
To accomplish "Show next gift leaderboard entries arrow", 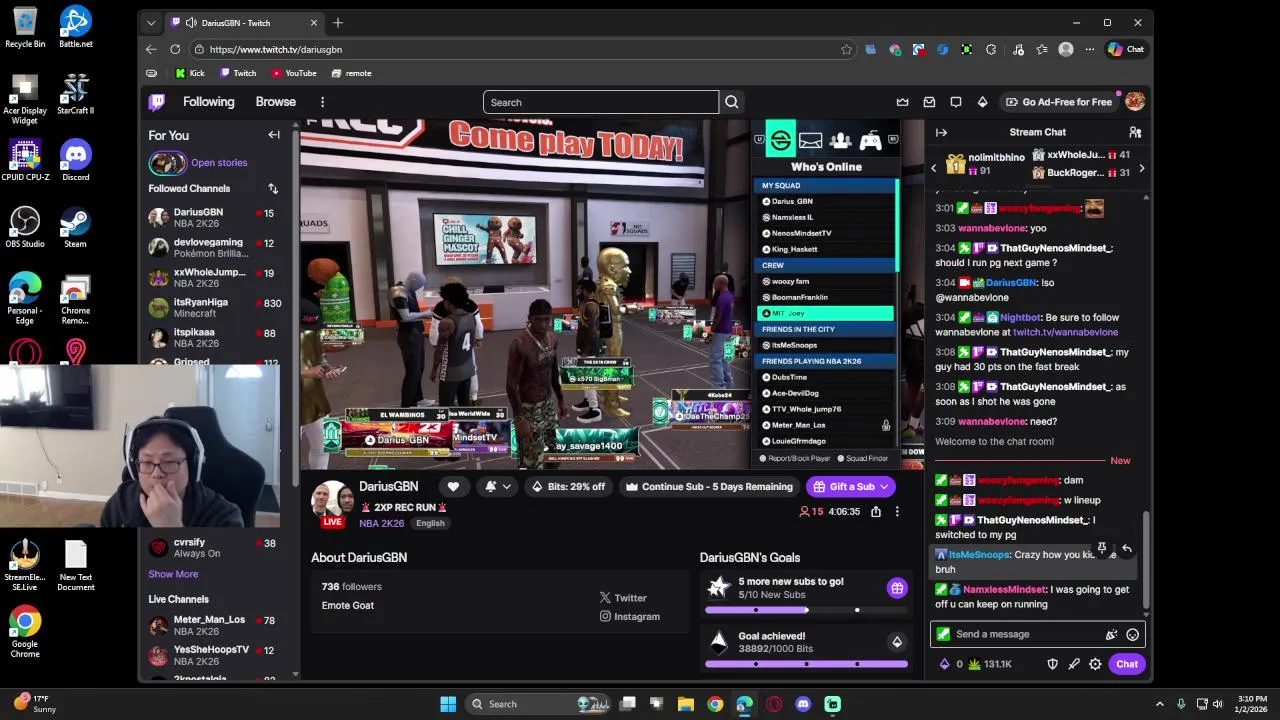I will (x=1142, y=168).
